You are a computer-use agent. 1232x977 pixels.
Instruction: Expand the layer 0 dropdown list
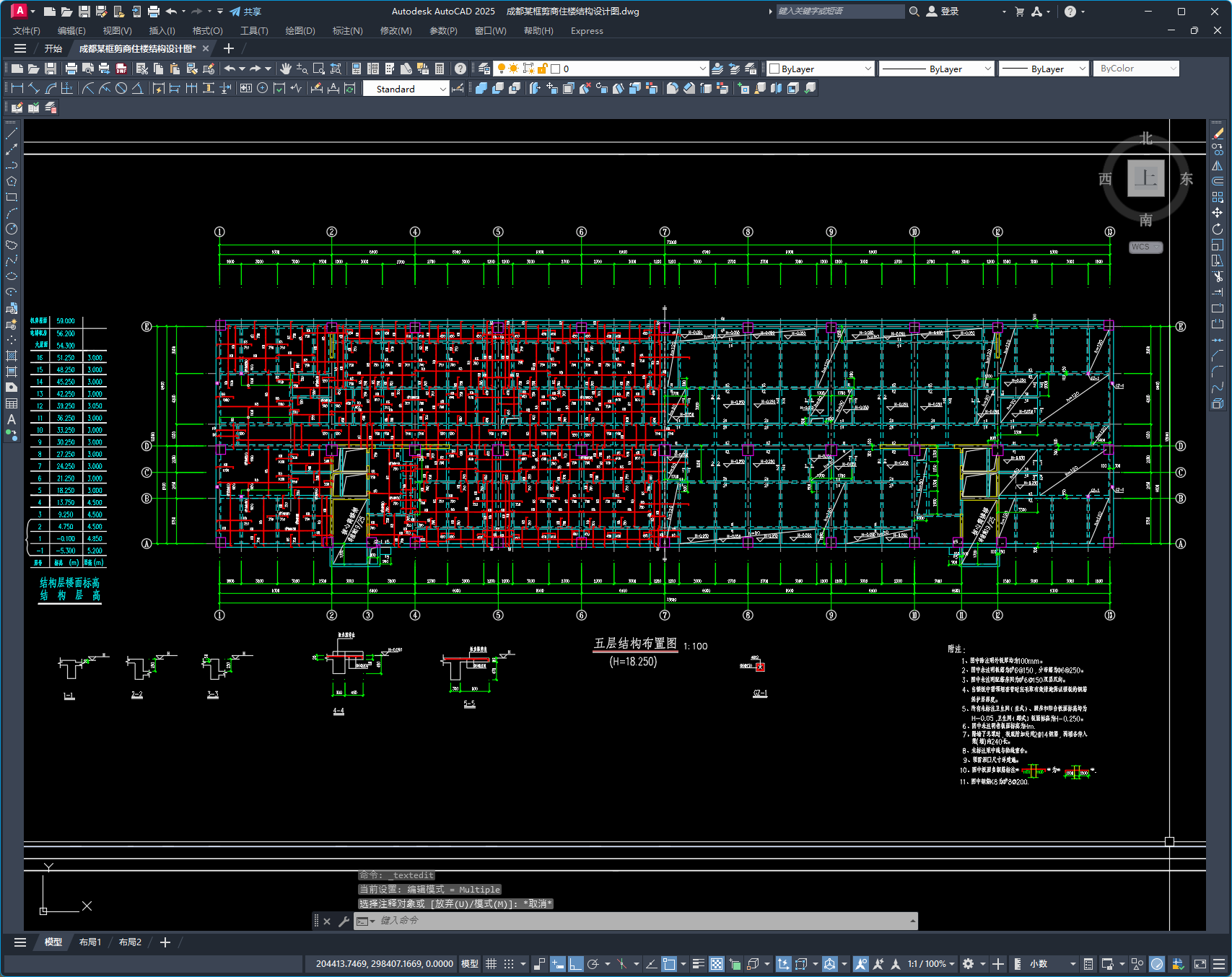pos(702,69)
